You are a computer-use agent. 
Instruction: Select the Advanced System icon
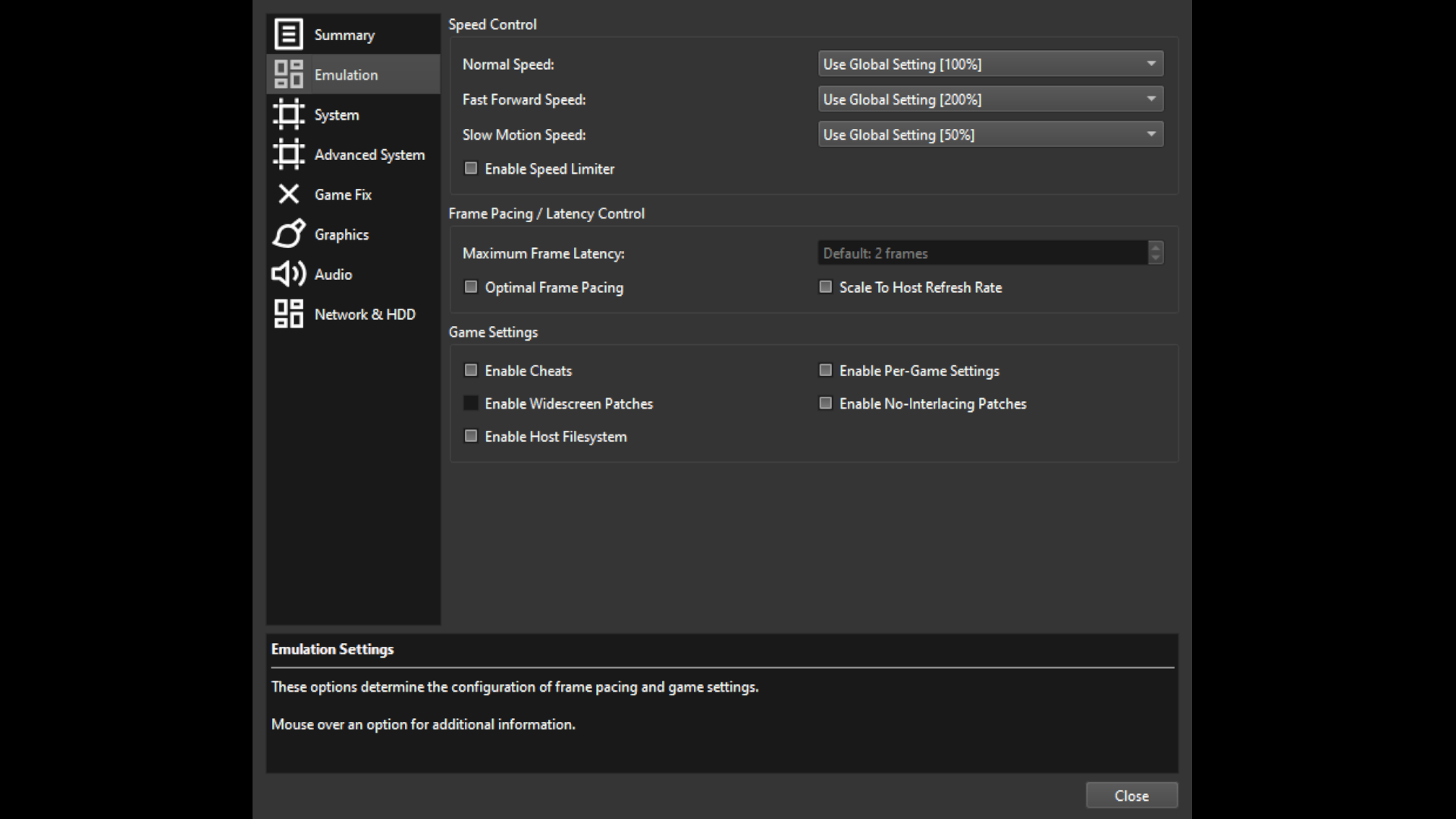click(x=288, y=154)
